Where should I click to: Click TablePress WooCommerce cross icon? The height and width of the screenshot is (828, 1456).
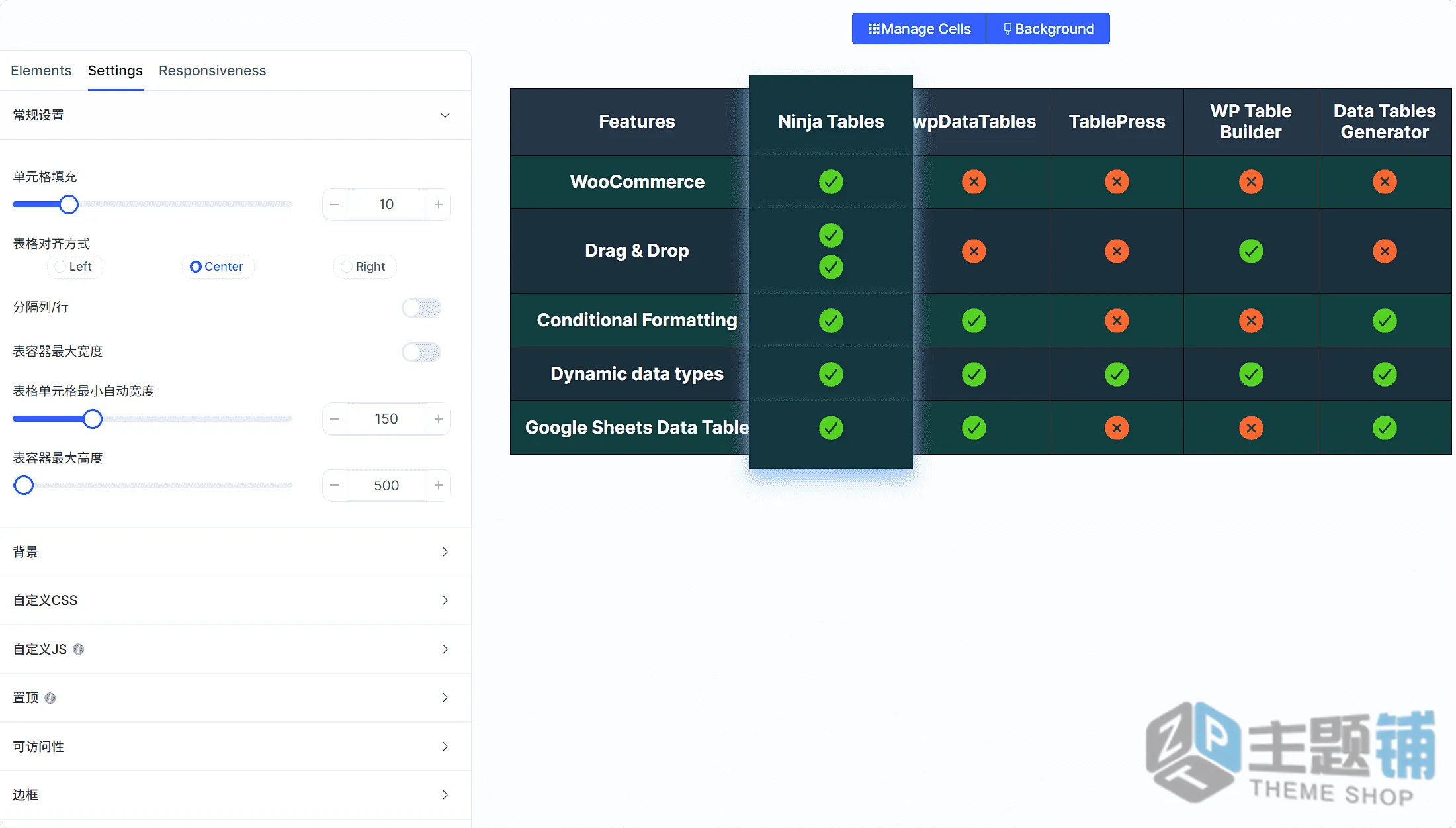pos(1117,181)
